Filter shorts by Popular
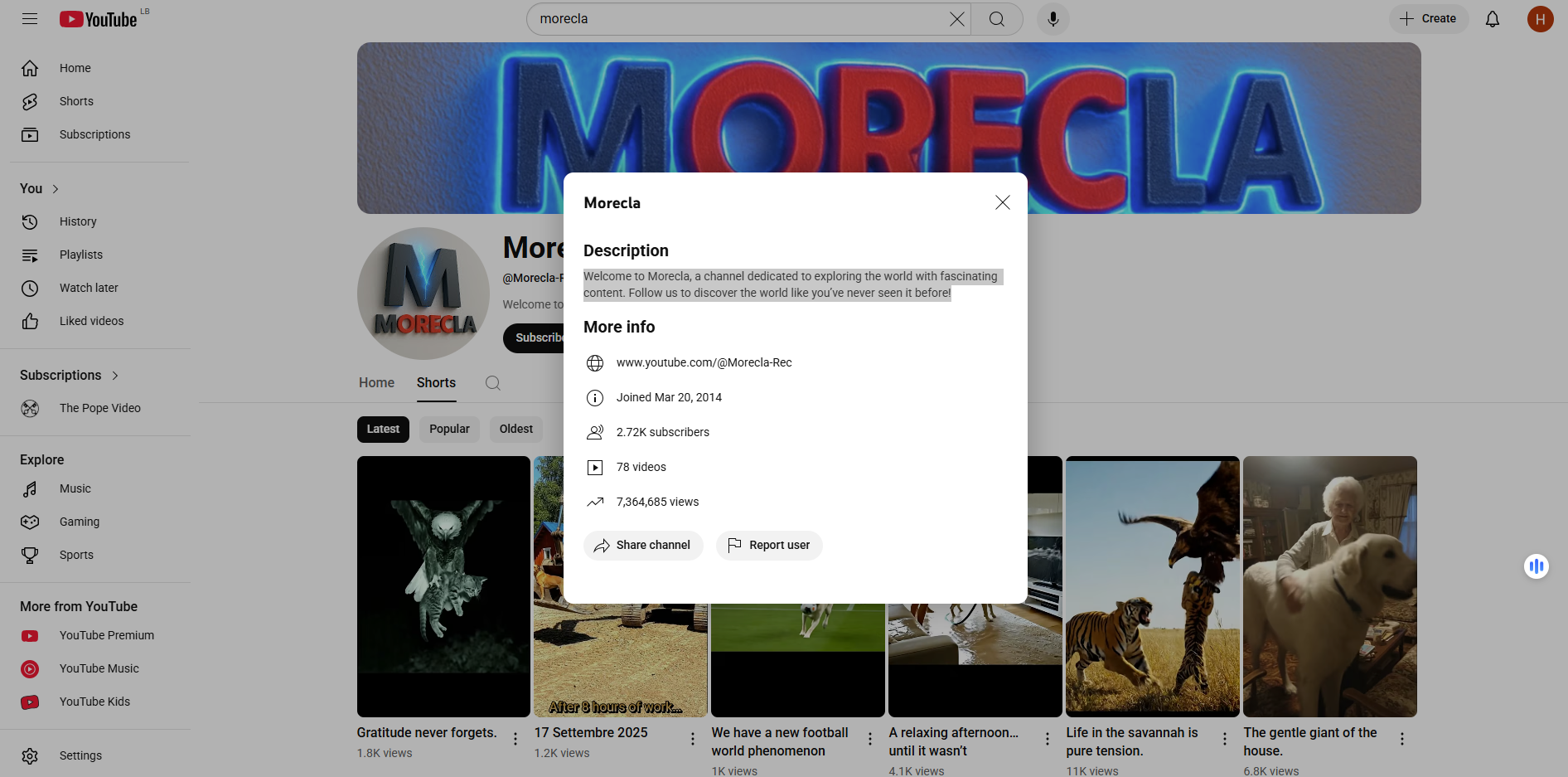The image size is (1568, 777). [449, 429]
